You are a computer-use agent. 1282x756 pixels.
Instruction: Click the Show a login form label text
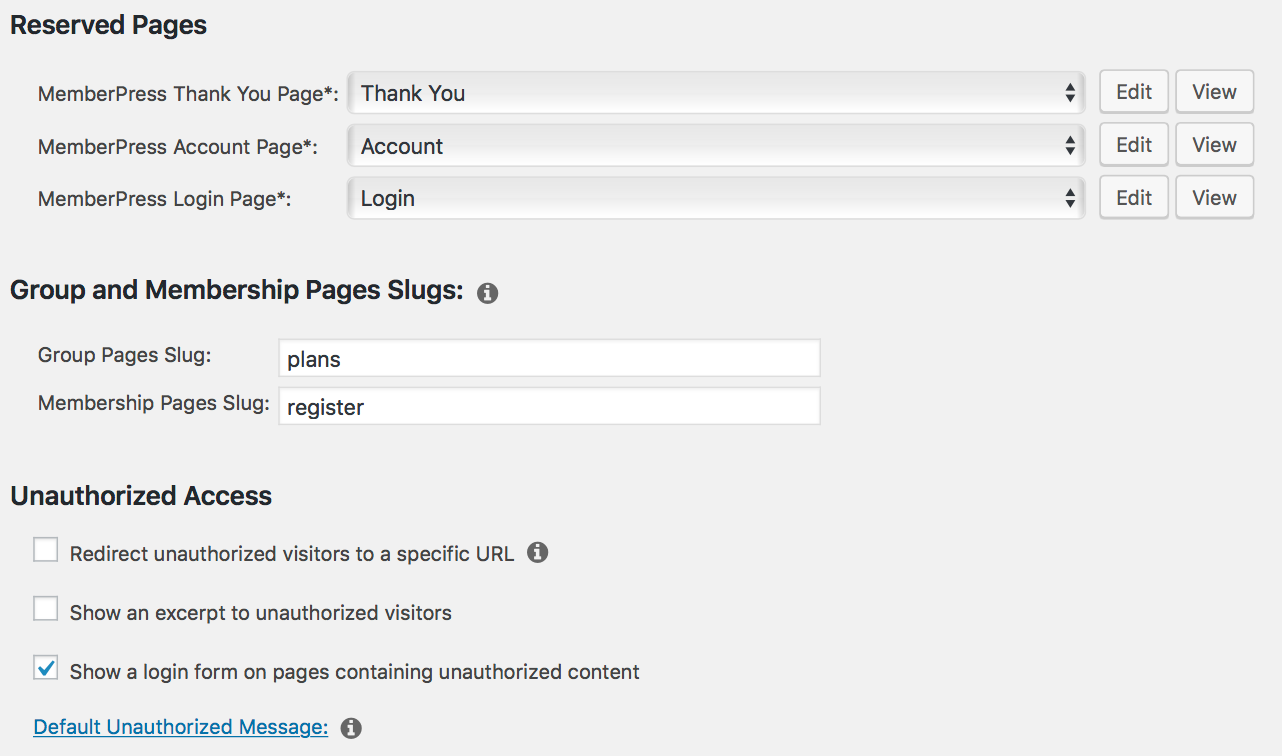(354, 672)
